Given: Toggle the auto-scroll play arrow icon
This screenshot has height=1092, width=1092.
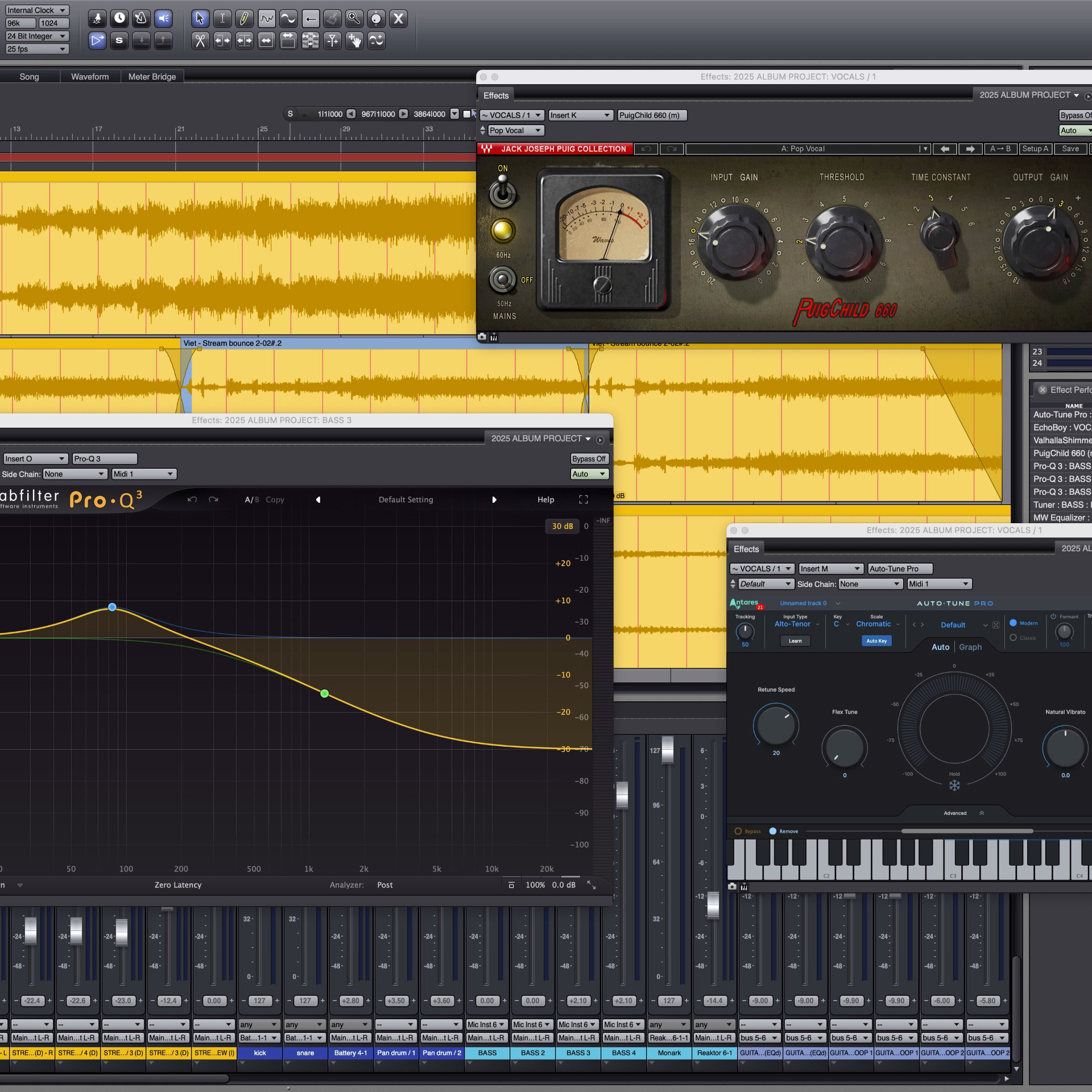Looking at the screenshot, I should [97, 40].
